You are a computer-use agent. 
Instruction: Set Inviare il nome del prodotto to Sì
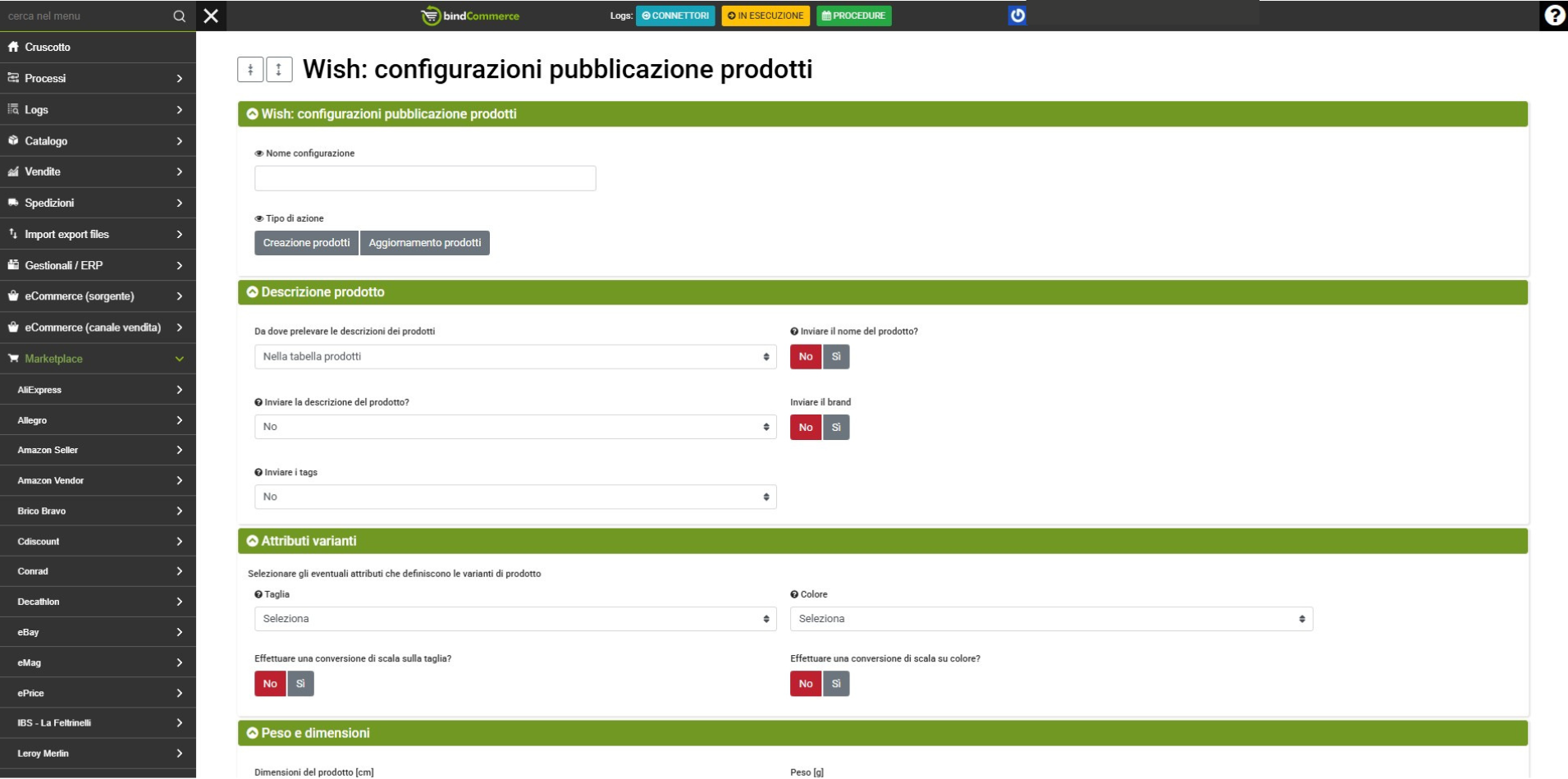pos(835,357)
